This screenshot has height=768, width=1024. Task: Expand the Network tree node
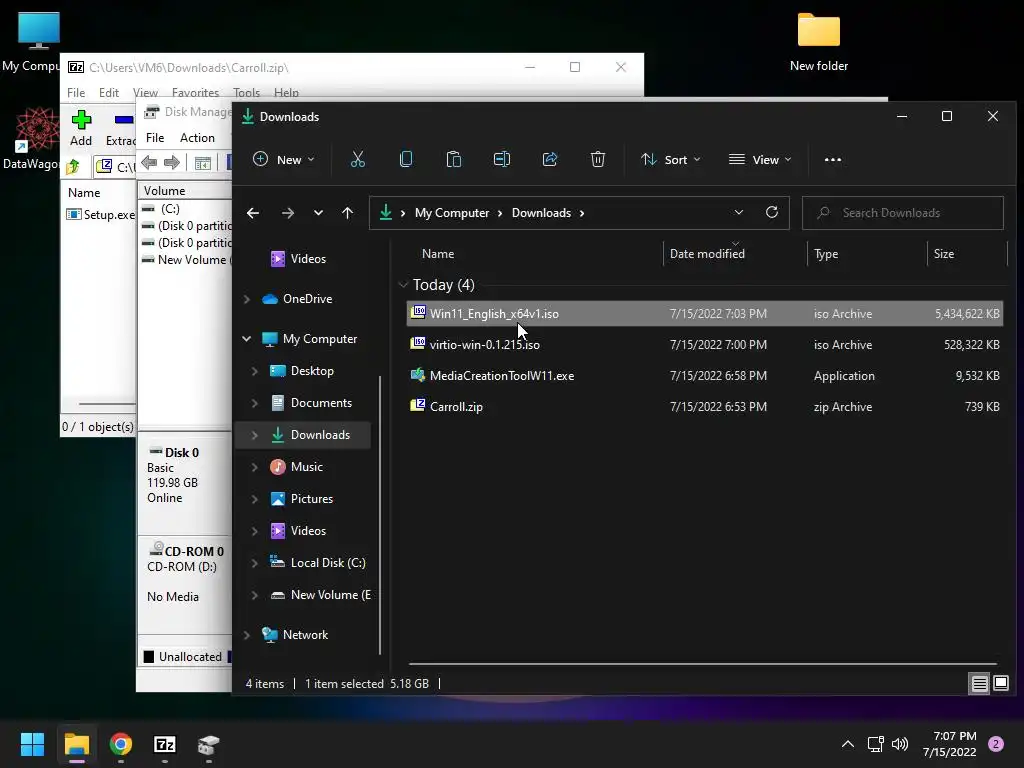click(247, 635)
